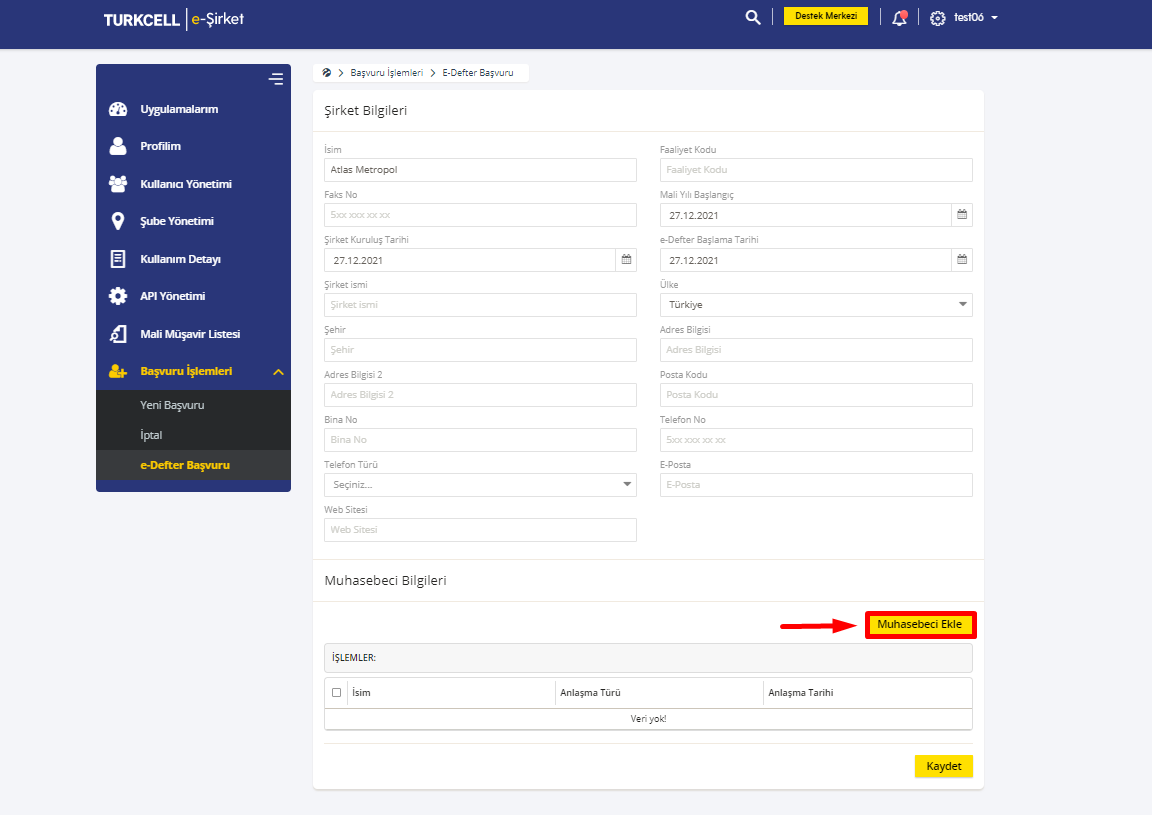Click Destek Merkezi button
This screenshot has height=815, width=1152.
click(x=826, y=16)
